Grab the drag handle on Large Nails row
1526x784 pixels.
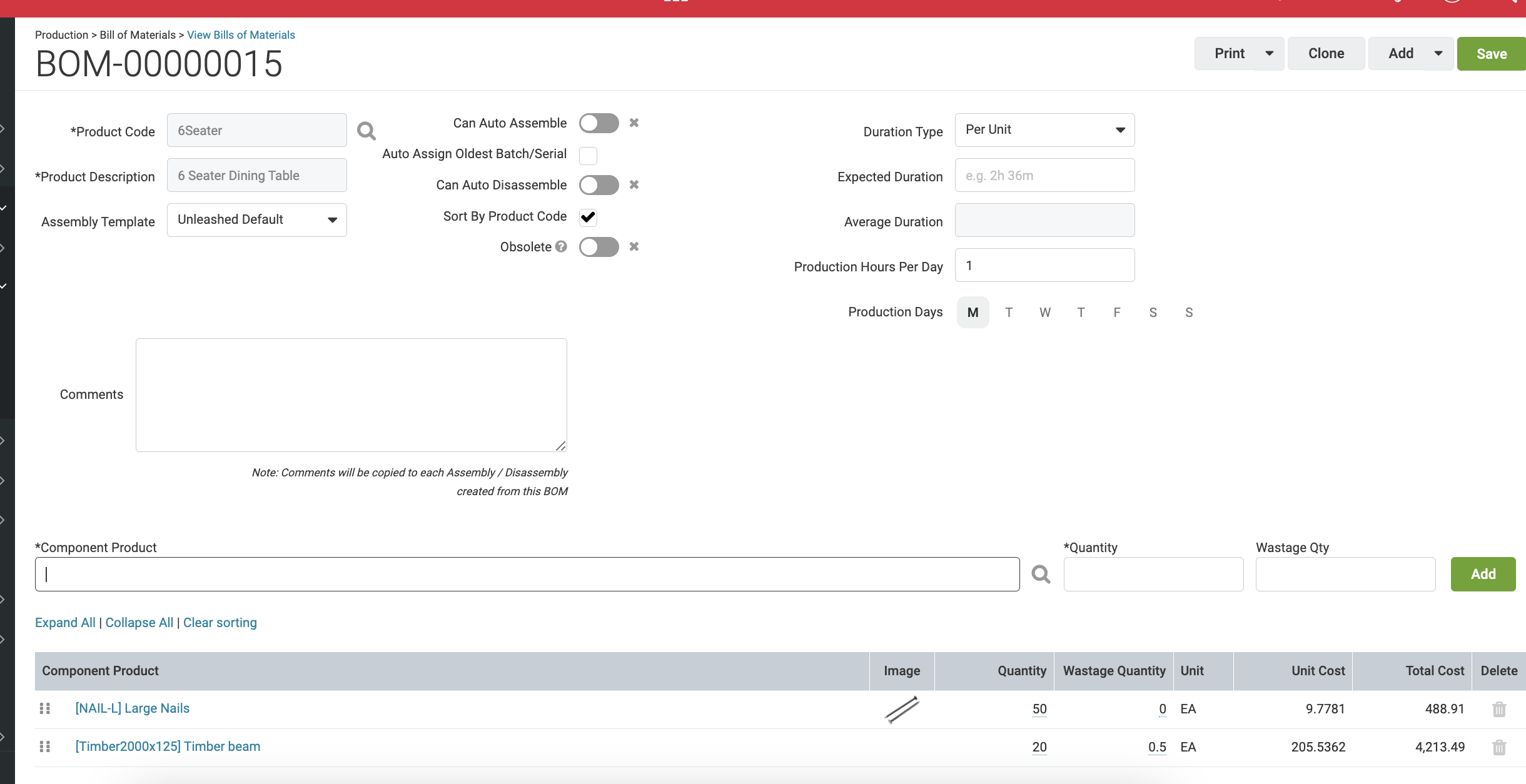point(44,708)
